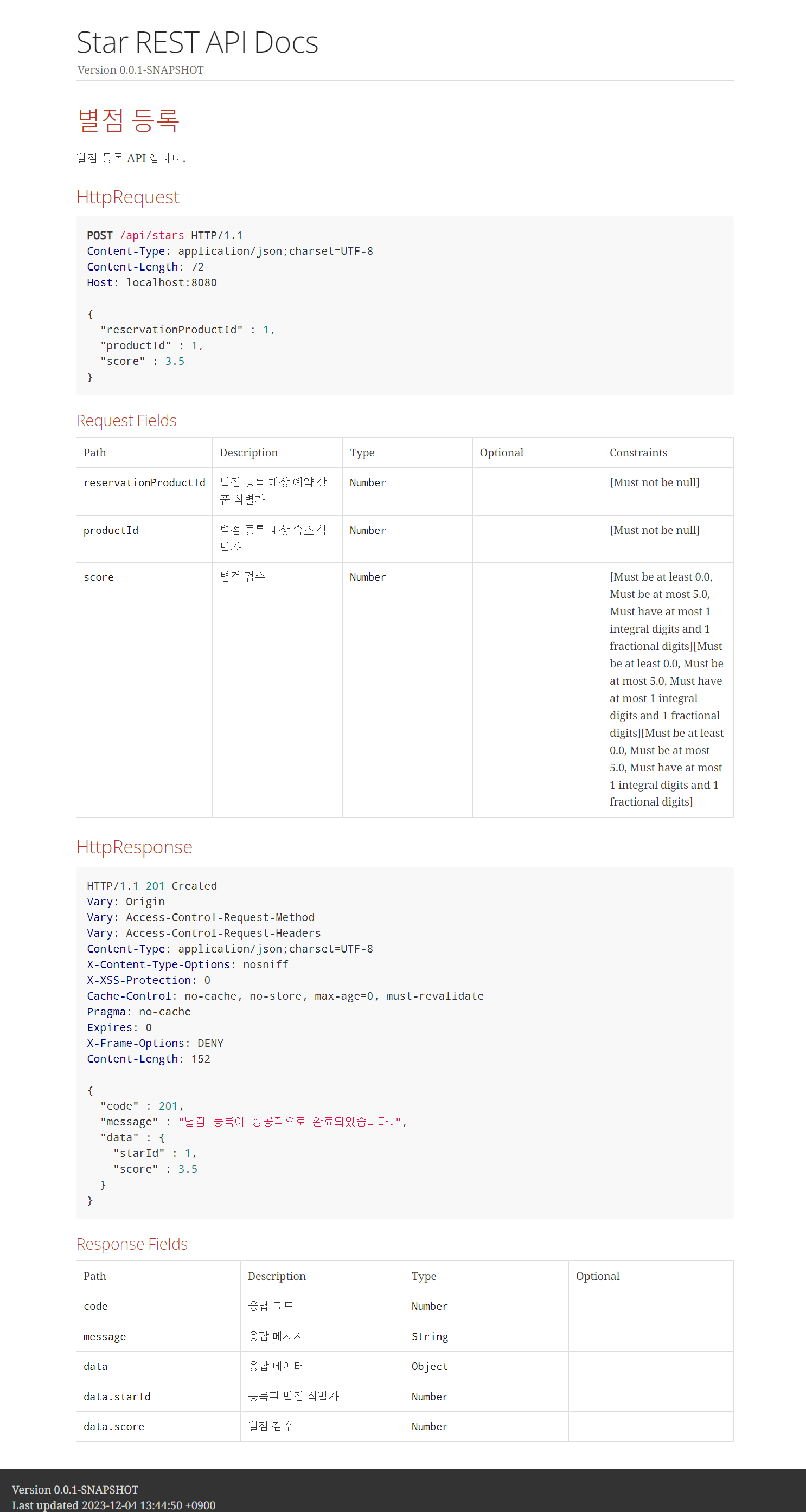Click the '"message"' JSON line with Korean text
This screenshot has width=806, height=1512.
click(x=254, y=1122)
